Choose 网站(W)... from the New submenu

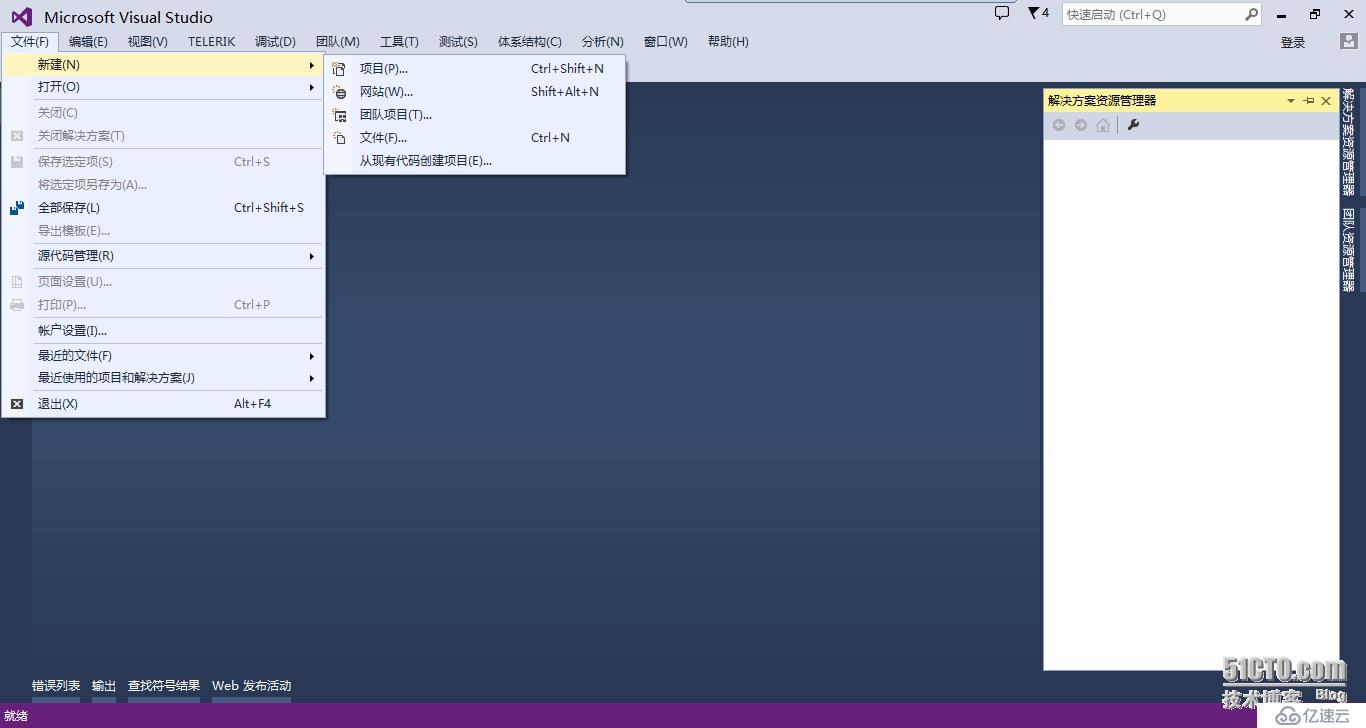pos(475,92)
